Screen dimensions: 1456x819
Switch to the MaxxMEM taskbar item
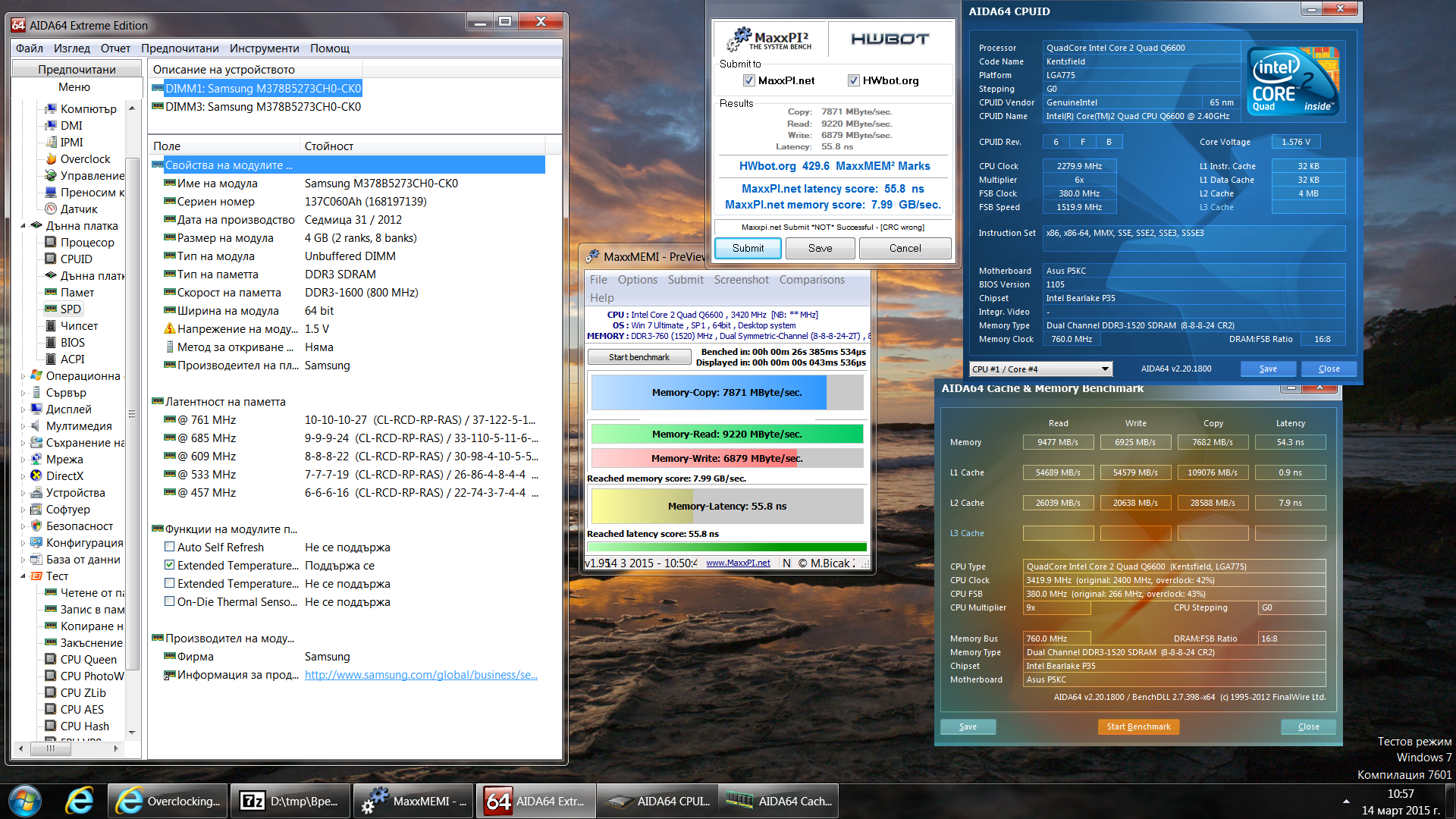[414, 801]
